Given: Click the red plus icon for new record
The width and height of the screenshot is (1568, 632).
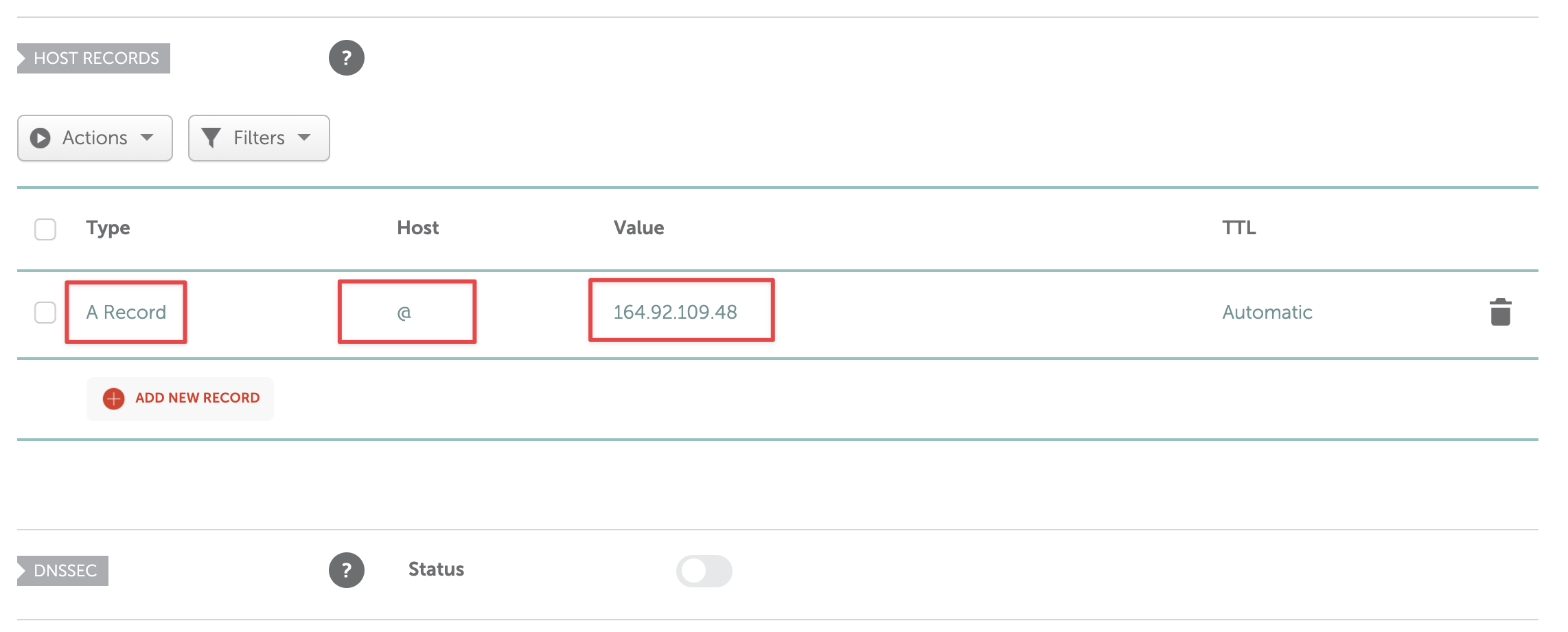Looking at the screenshot, I should pos(113,398).
